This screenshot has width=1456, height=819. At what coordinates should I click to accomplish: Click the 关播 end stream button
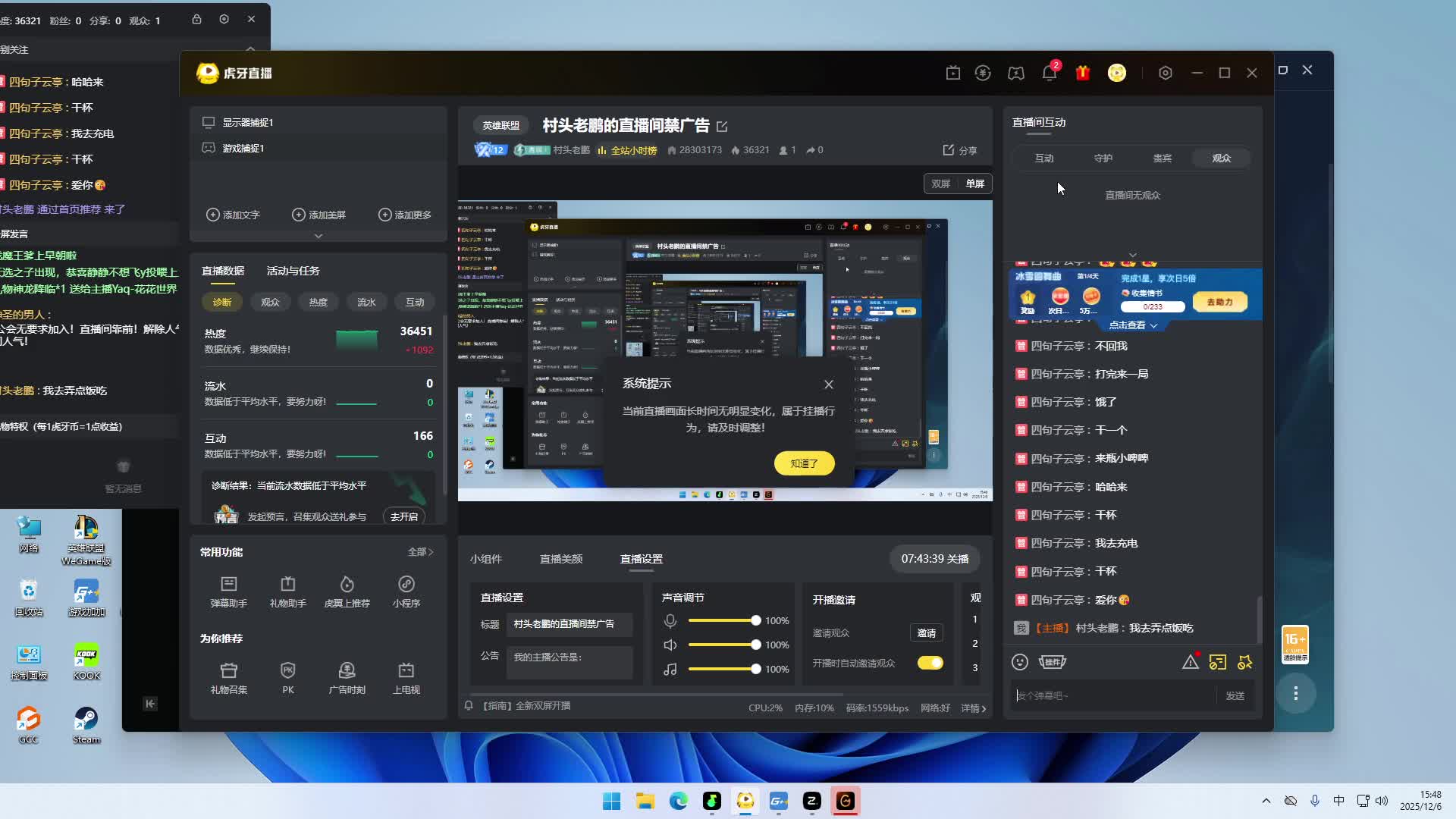click(934, 559)
